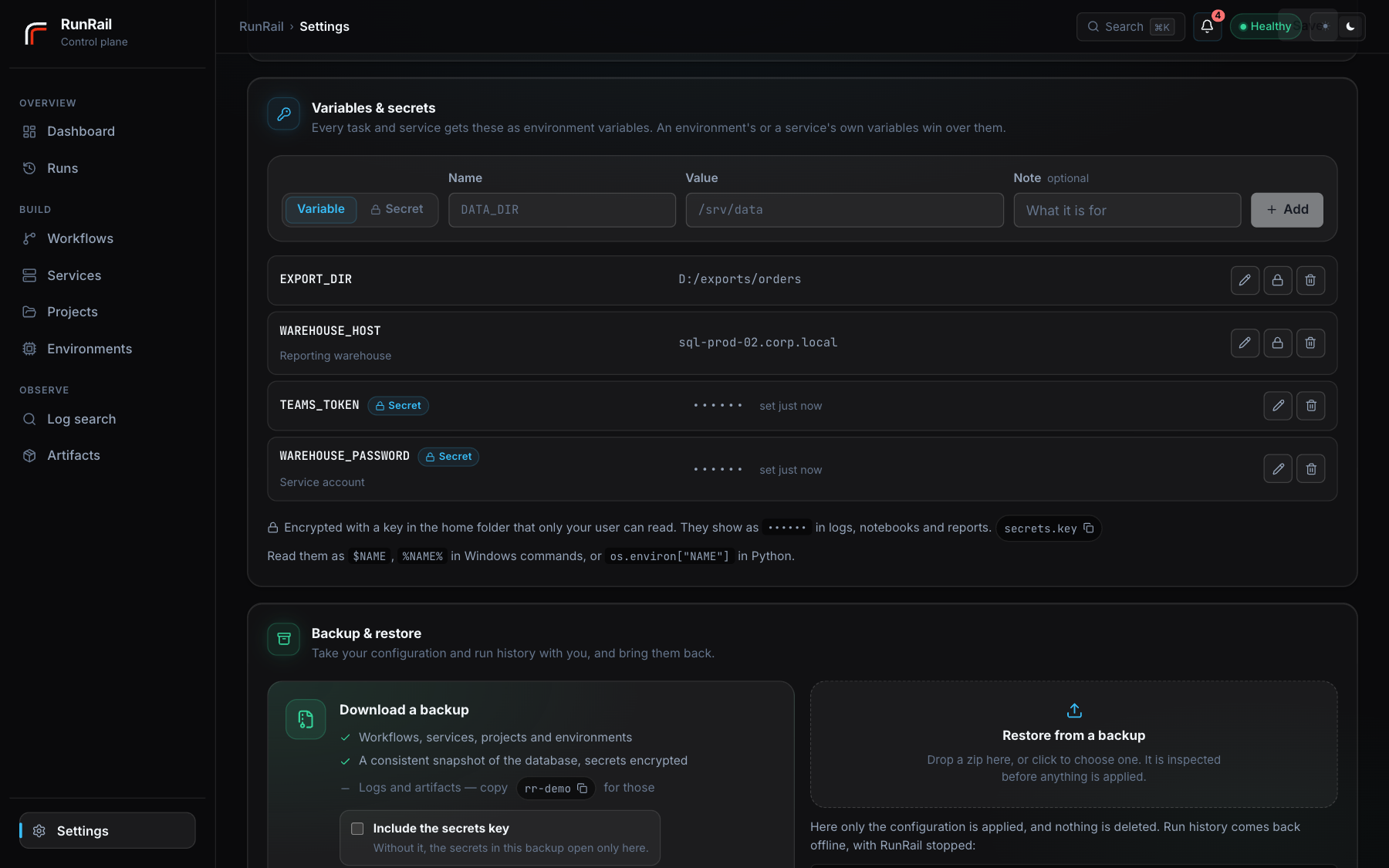Viewport: 1389px width, 868px height.
Task: Open the notifications bell
Action: 1207,26
